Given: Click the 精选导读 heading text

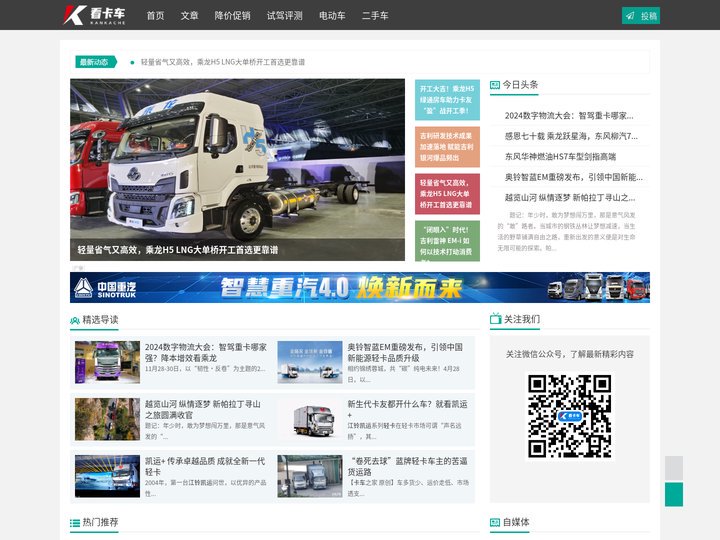Looking at the screenshot, I should (101, 320).
